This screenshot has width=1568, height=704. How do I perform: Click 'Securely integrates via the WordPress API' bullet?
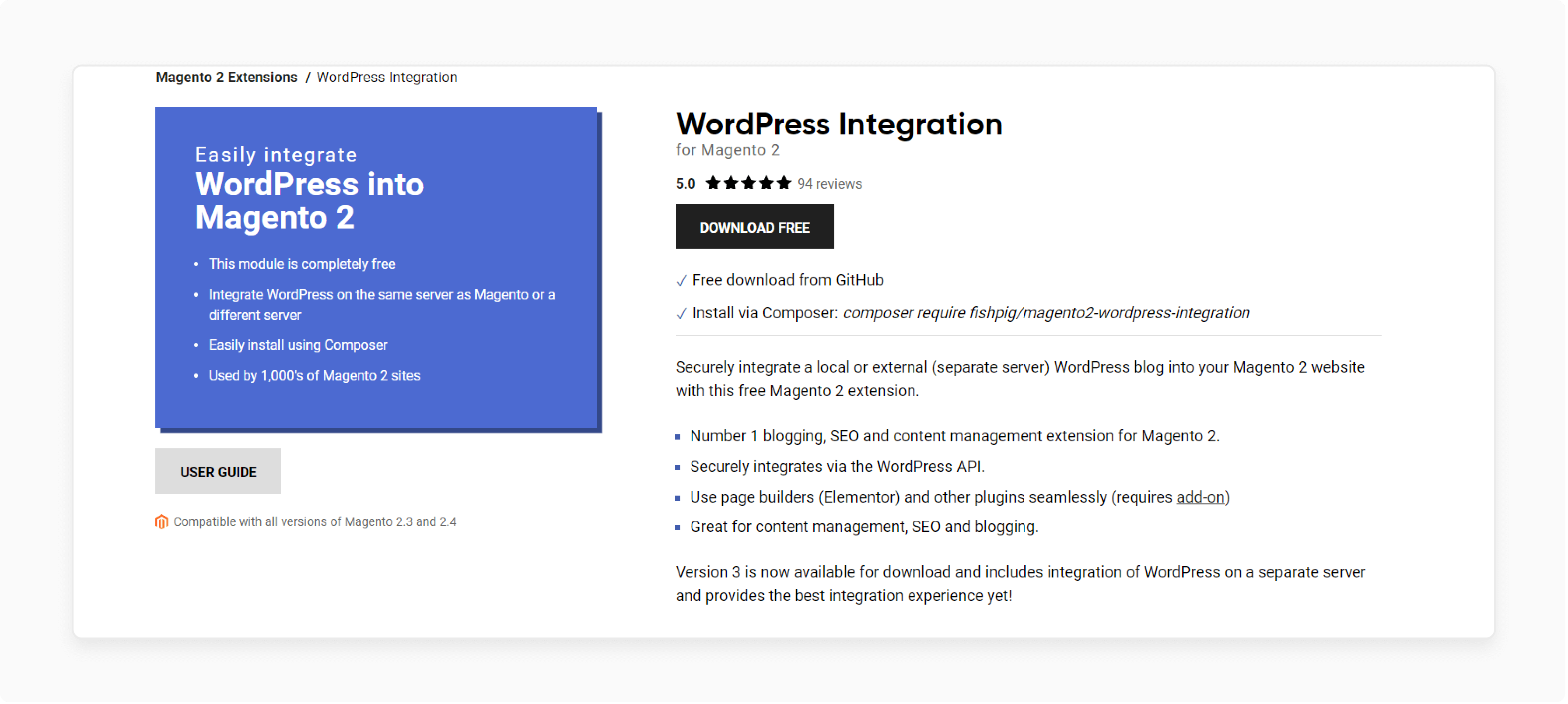837,467
